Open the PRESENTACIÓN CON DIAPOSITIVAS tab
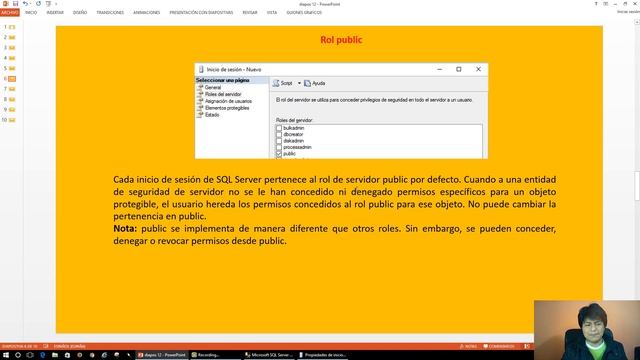The height and width of the screenshot is (360, 640). click(x=201, y=13)
